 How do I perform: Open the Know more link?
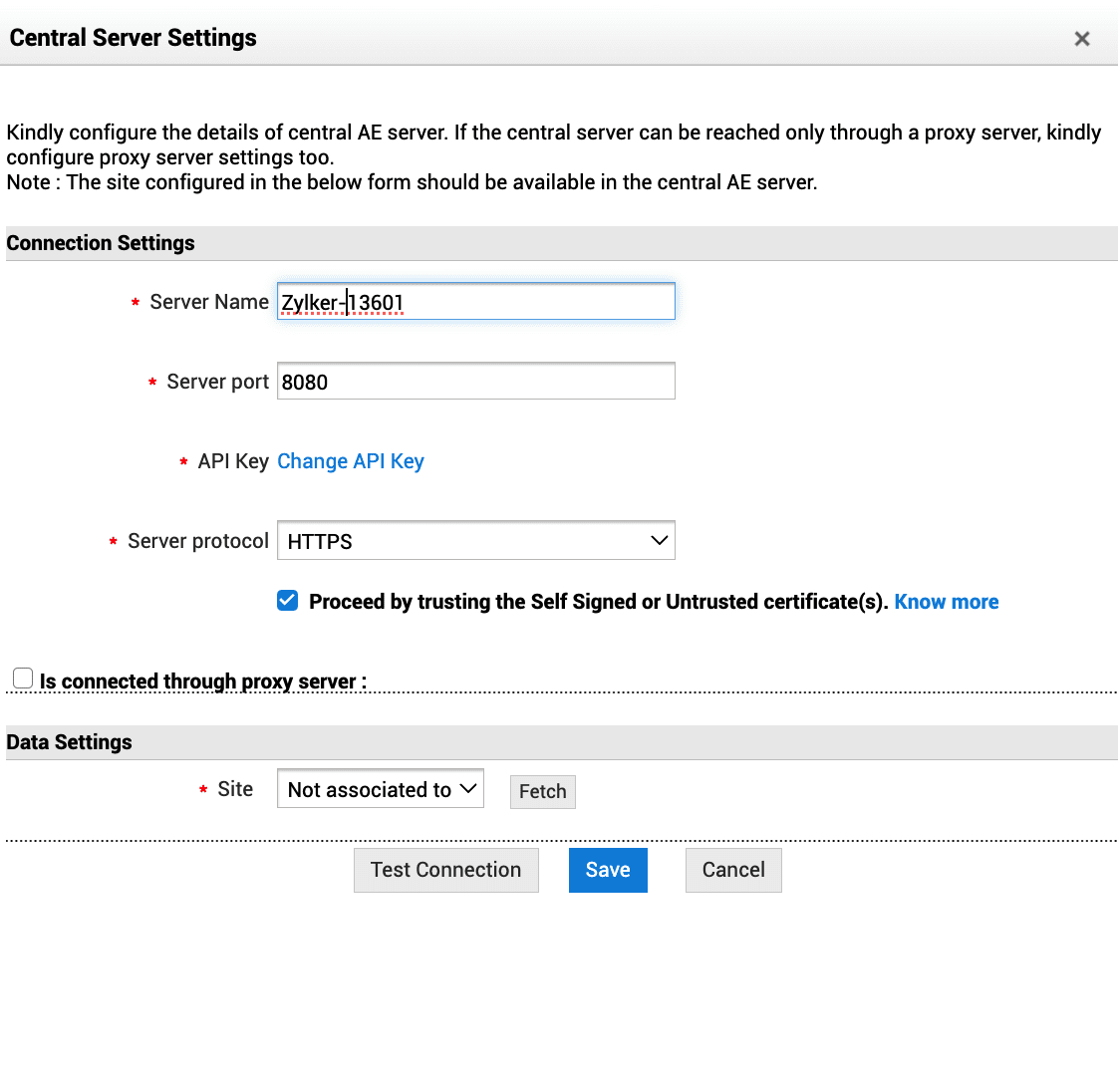tap(946, 602)
